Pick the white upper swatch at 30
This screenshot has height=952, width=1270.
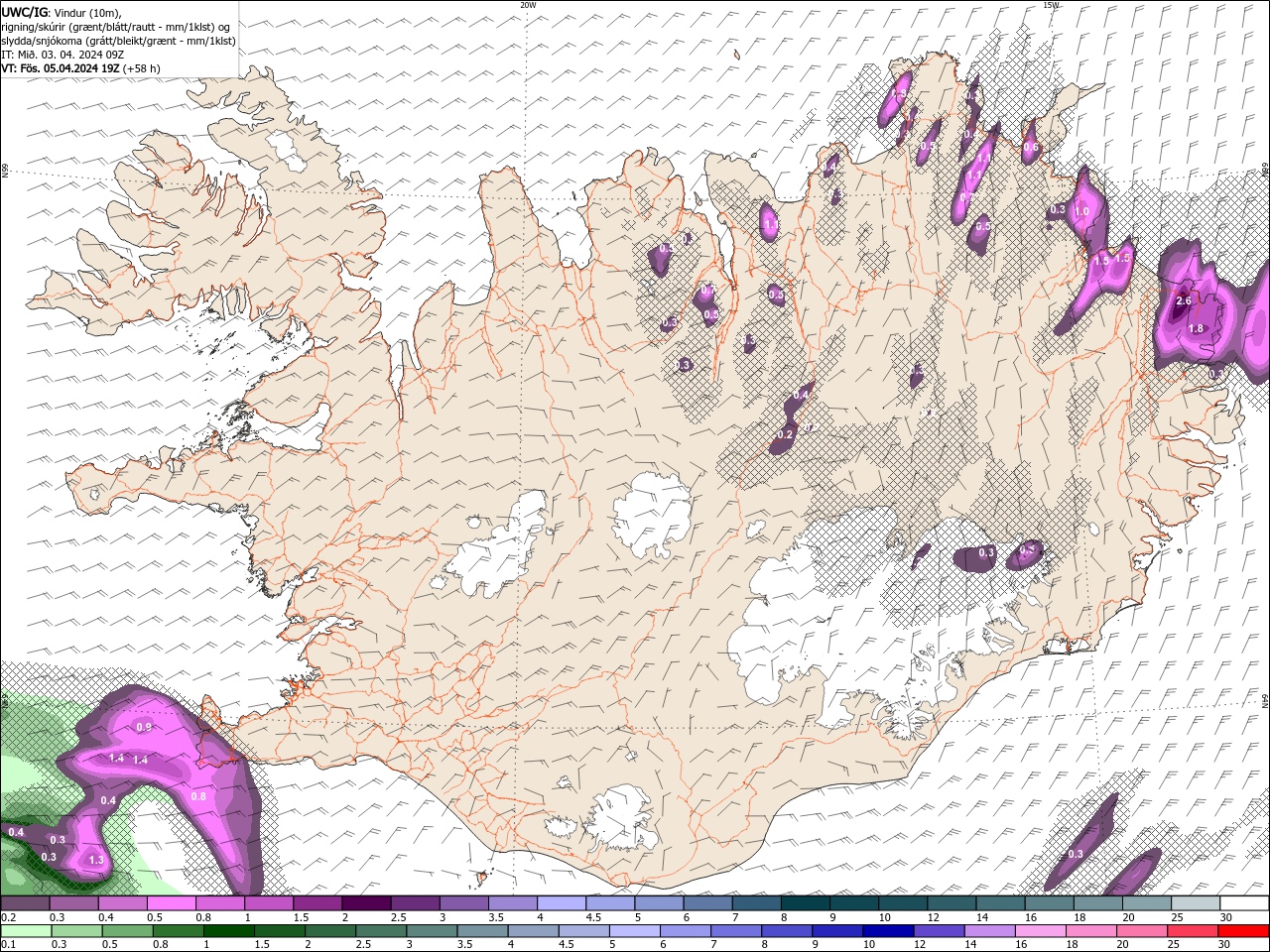tap(1244, 903)
